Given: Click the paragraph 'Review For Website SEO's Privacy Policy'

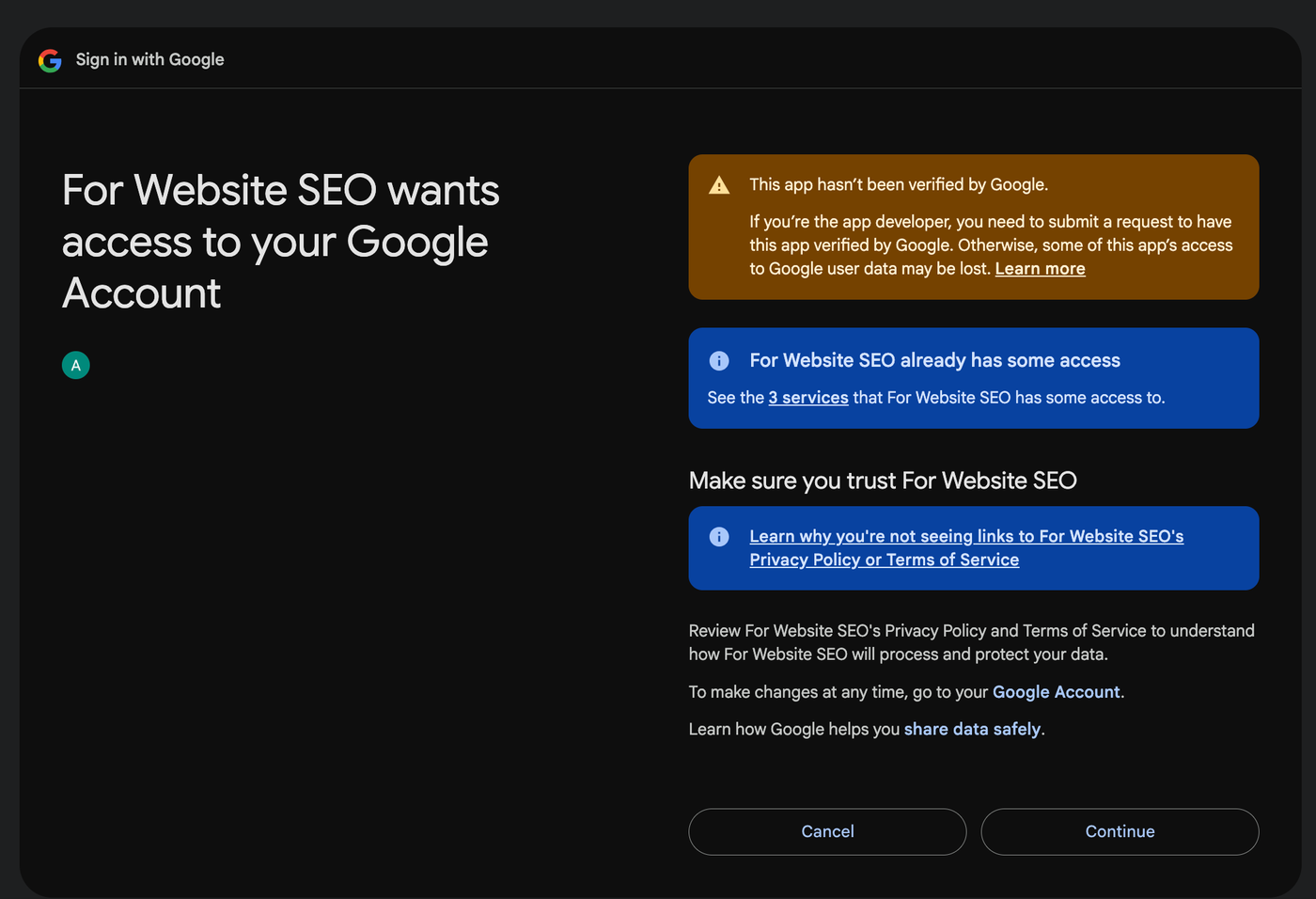Looking at the screenshot, I should click(x=972, y=642).
